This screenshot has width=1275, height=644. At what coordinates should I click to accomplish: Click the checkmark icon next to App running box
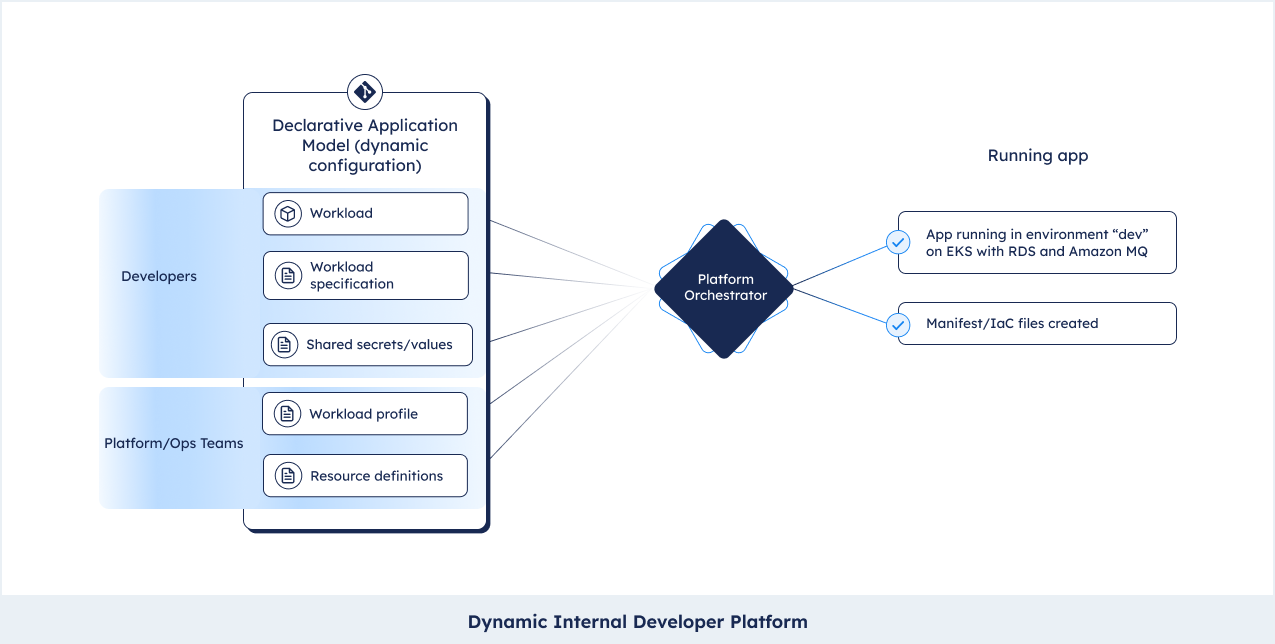tap(898, 242)
